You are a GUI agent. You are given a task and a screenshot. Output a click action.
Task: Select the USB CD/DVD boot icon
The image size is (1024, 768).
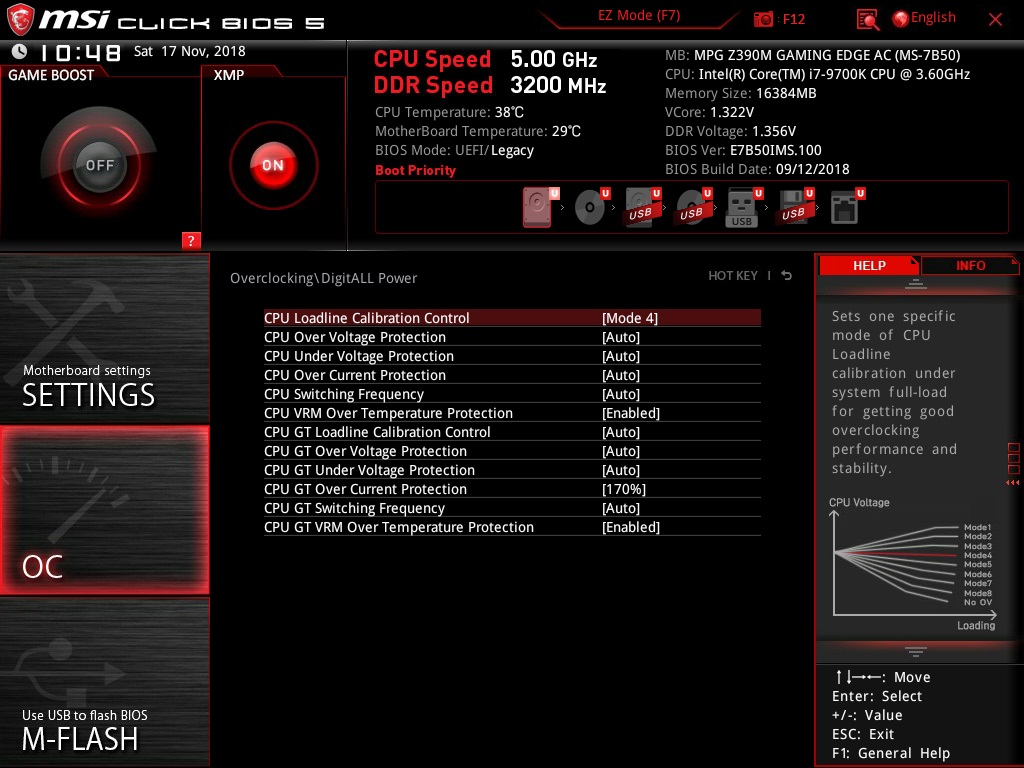[694, 207]
